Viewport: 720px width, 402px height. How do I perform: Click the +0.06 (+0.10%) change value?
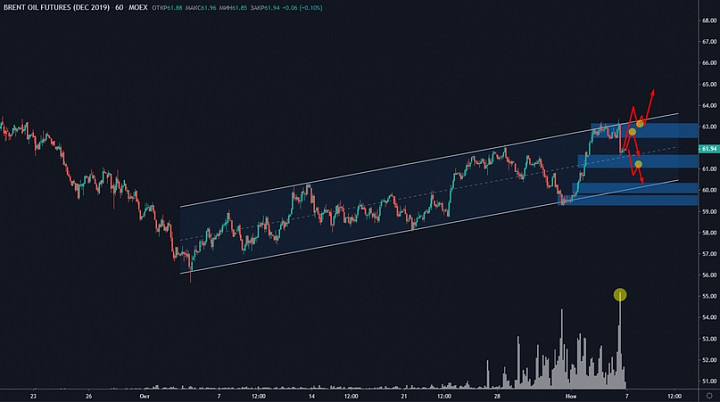pyautogui.click(x=302, y=8)
